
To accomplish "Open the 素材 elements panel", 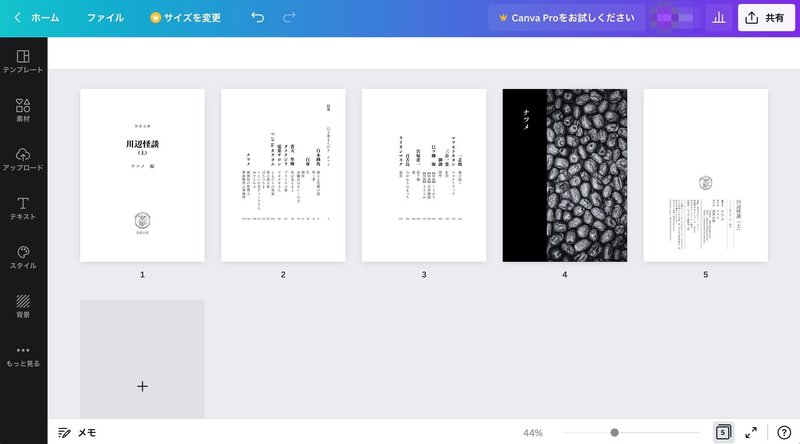I will (x=23, y=110).
